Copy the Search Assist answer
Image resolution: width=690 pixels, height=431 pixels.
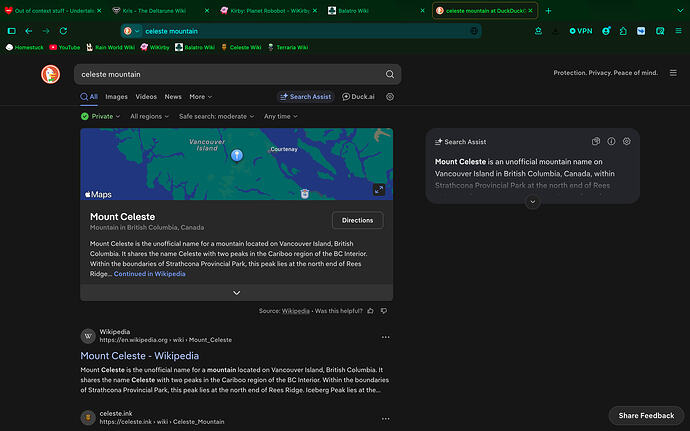click(x=595, y=141)
